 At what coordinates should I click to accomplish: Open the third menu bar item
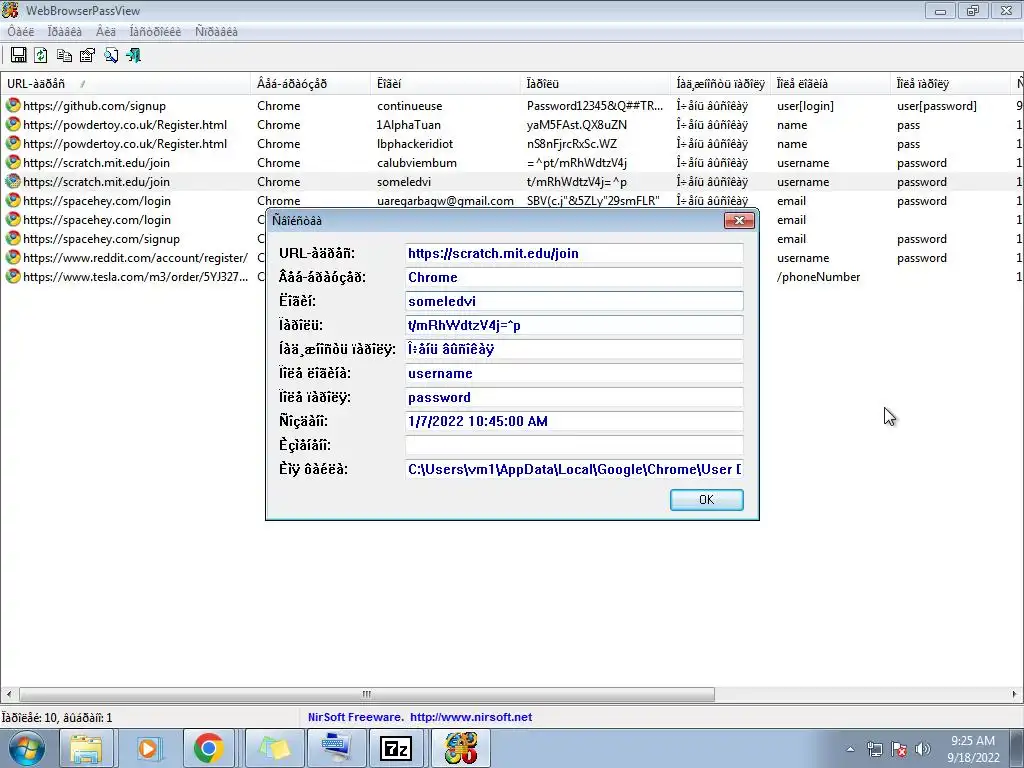(x=106, y=31)
